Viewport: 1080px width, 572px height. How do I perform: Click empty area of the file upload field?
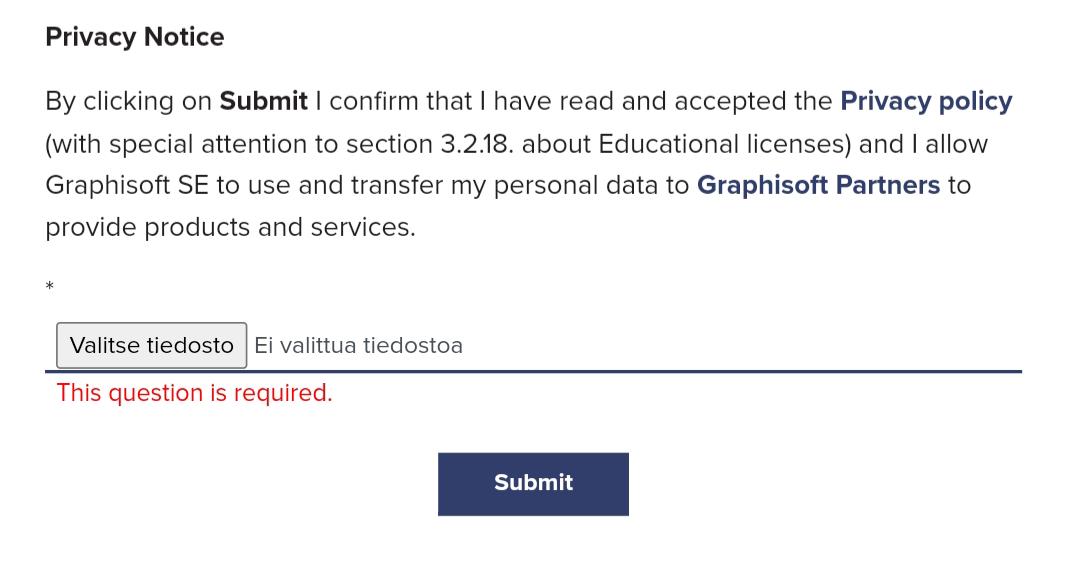pyautogui.click(x=740, y=346)
